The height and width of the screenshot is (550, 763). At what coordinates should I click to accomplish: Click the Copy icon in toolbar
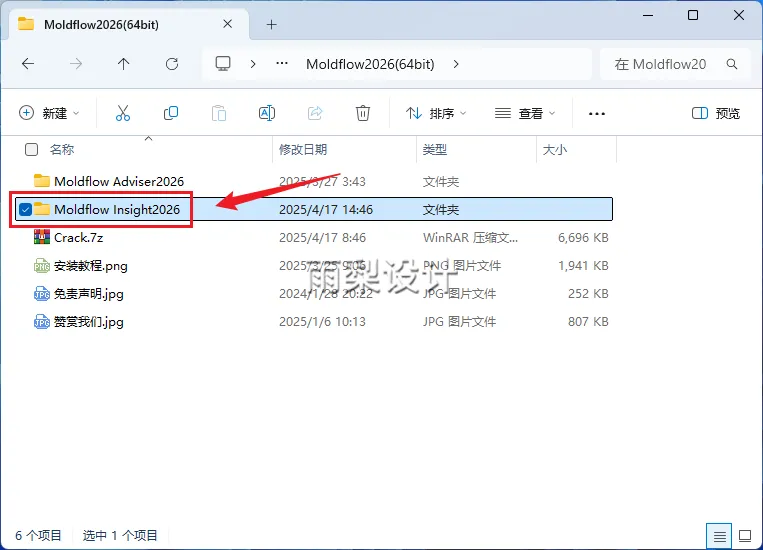pos(171,113)
